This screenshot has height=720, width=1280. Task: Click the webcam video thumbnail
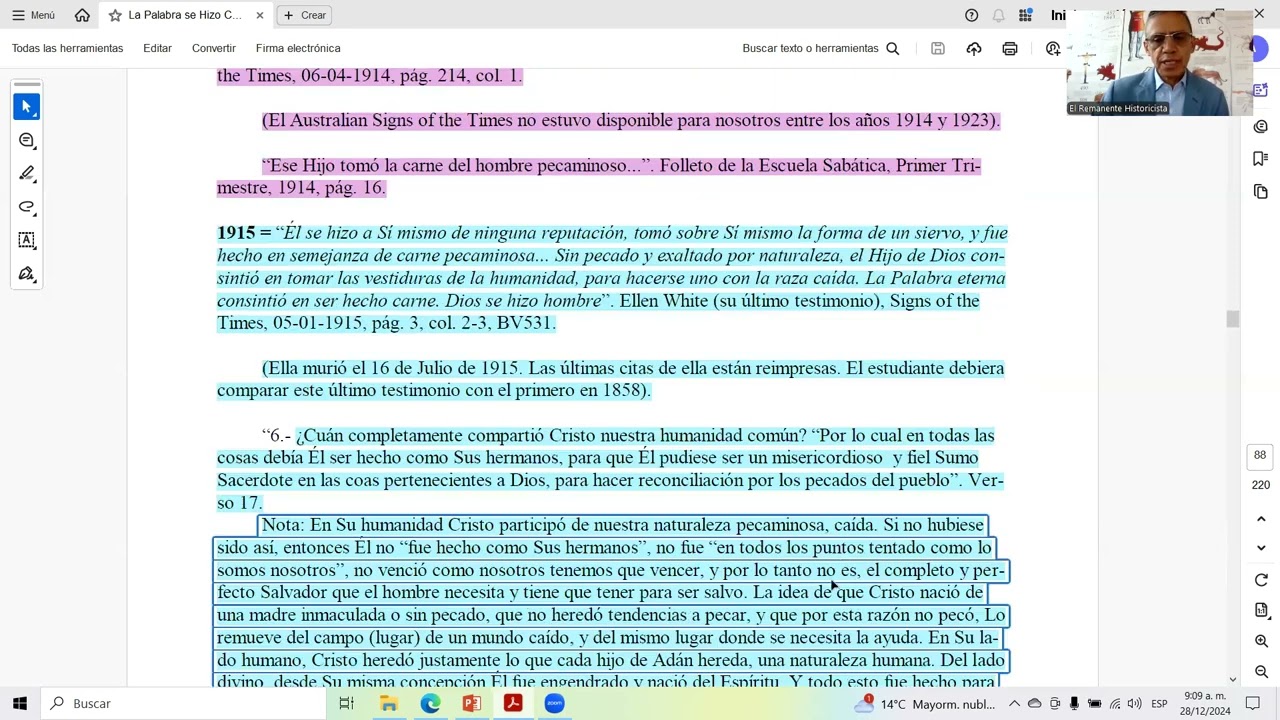(1161, 63)
